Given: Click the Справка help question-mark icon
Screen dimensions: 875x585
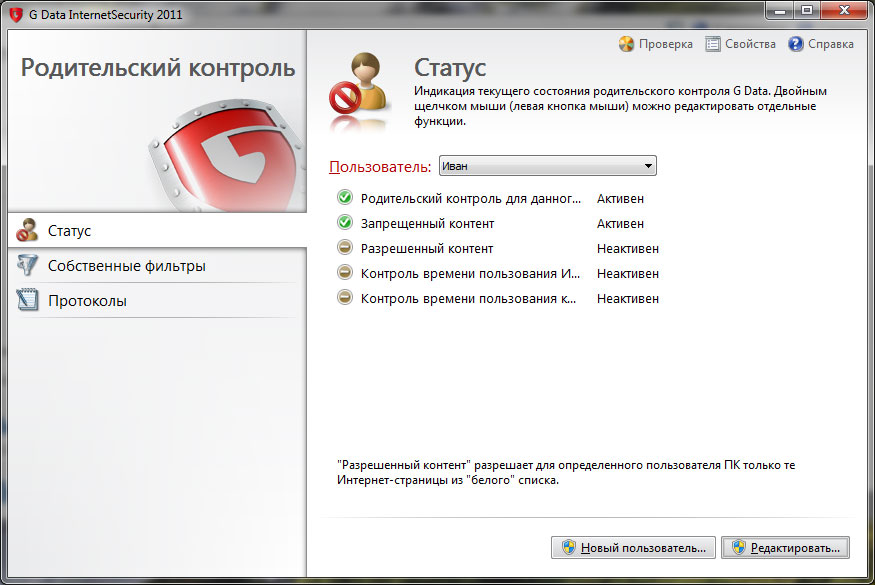Looking at the screenshot, I should 796,44.
